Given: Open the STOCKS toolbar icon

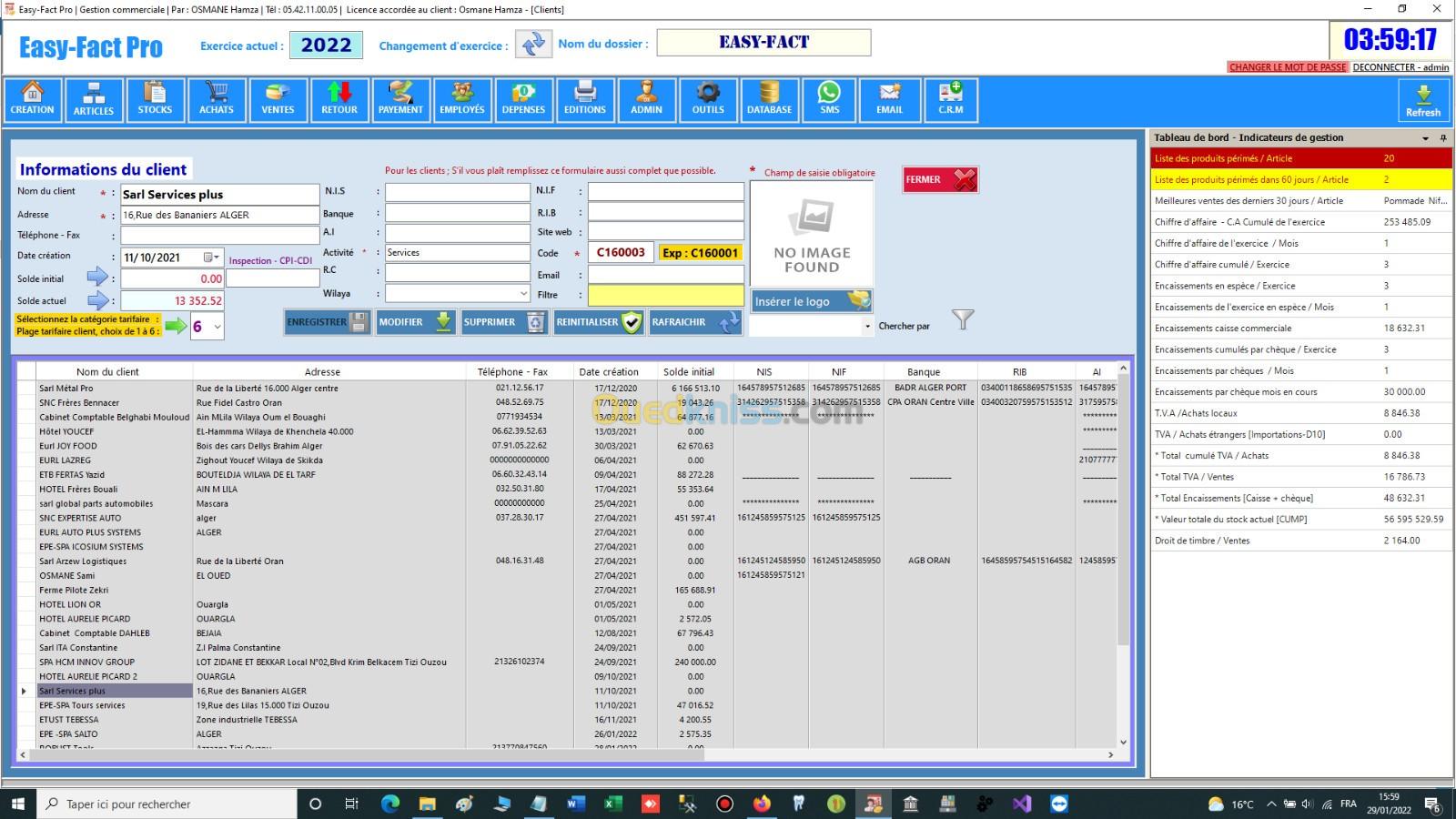Looking at the screenshot, I should tap(155, 99).
